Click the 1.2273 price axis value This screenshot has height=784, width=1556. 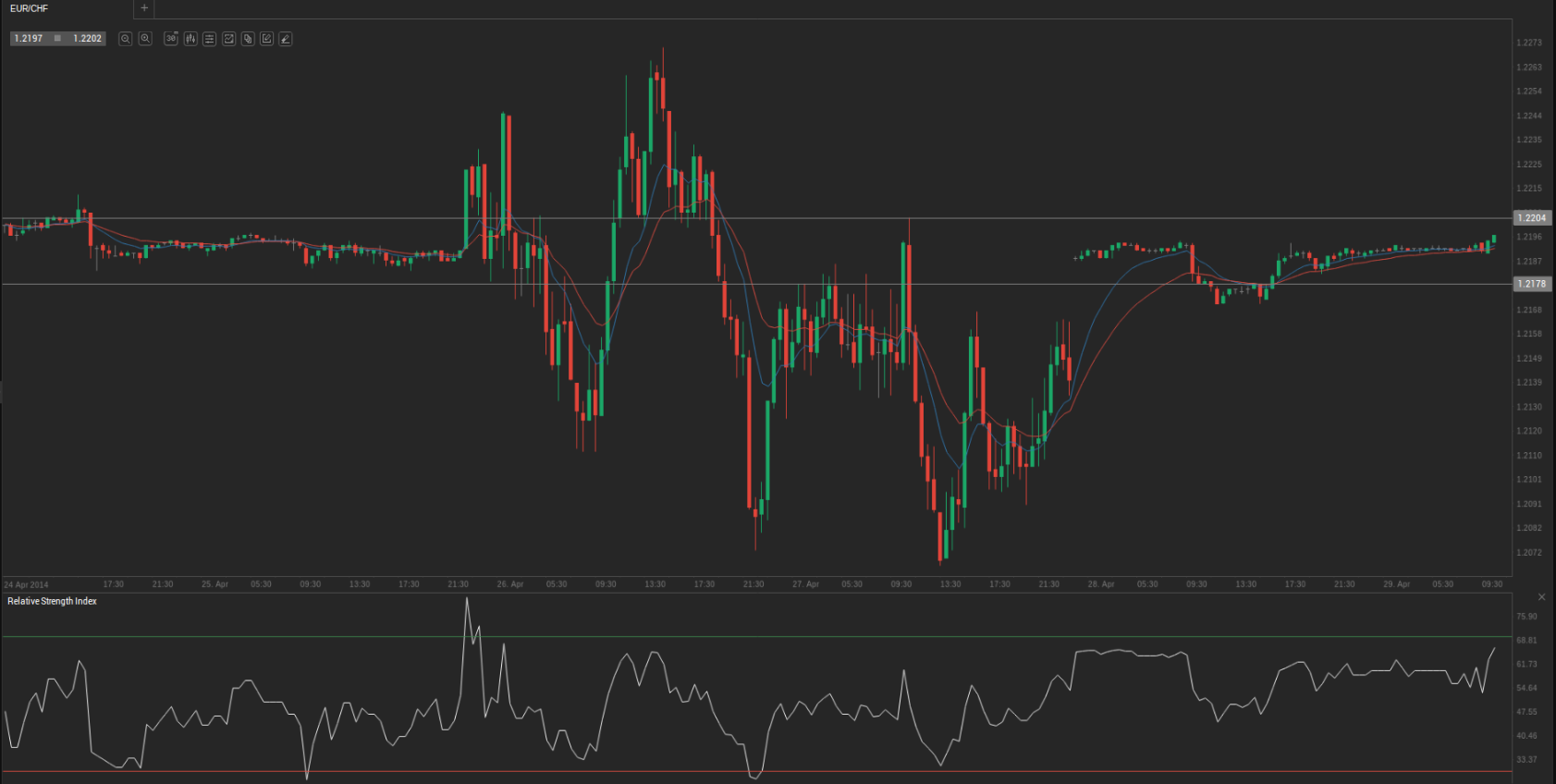coord(1529,43)
